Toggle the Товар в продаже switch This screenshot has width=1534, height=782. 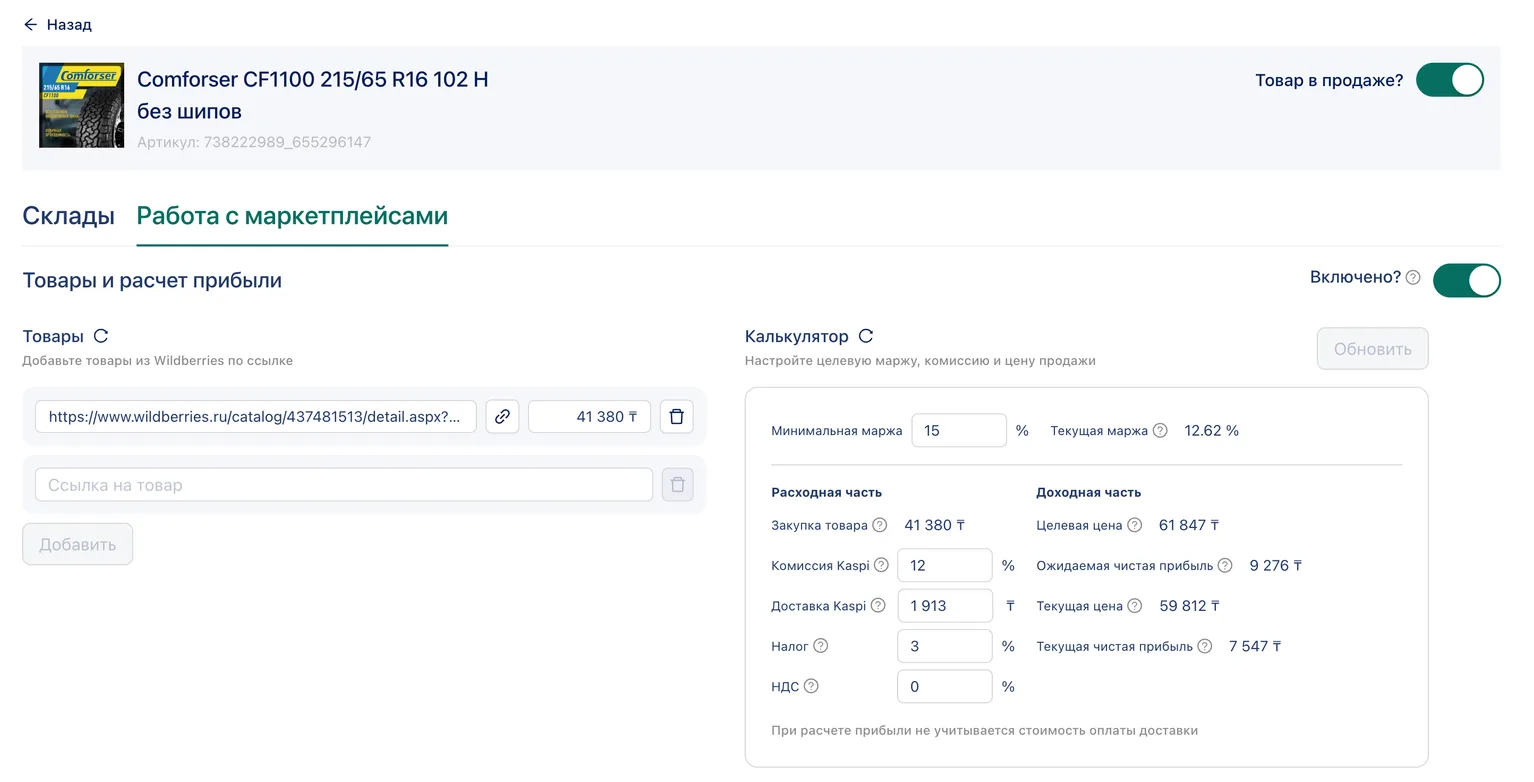[1450, 80]
